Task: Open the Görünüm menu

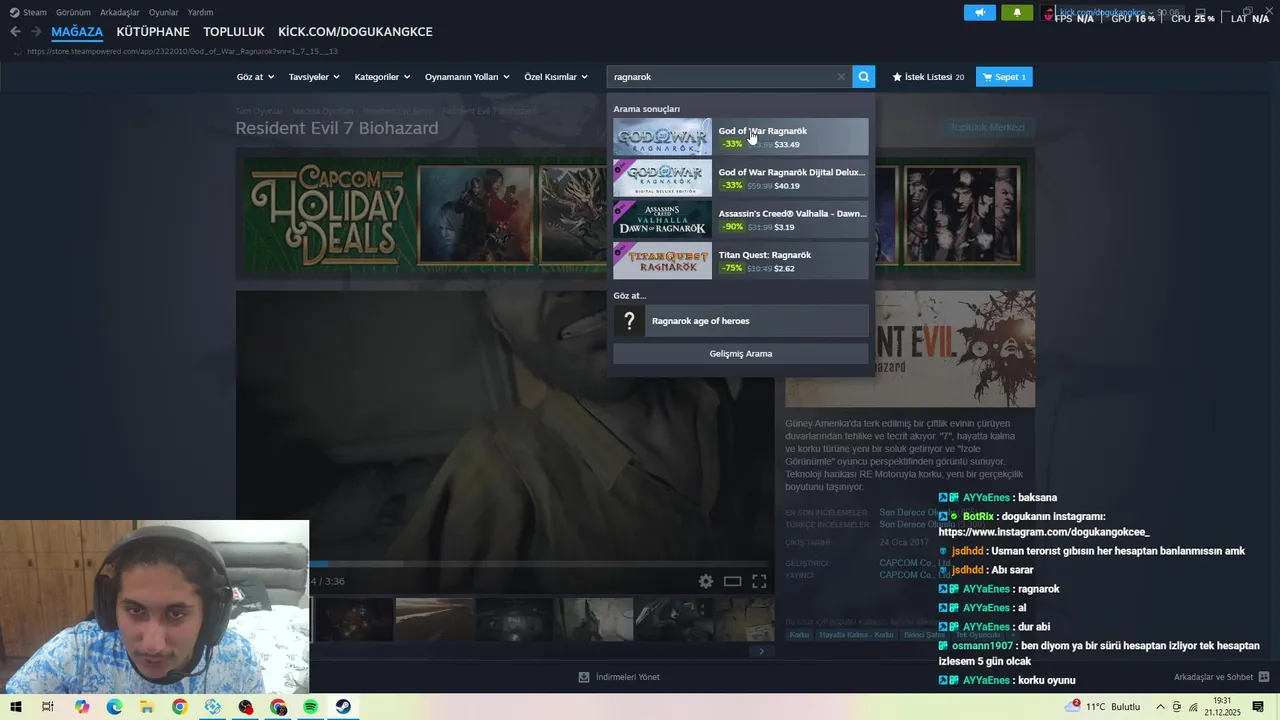Action: pos(73,12)
